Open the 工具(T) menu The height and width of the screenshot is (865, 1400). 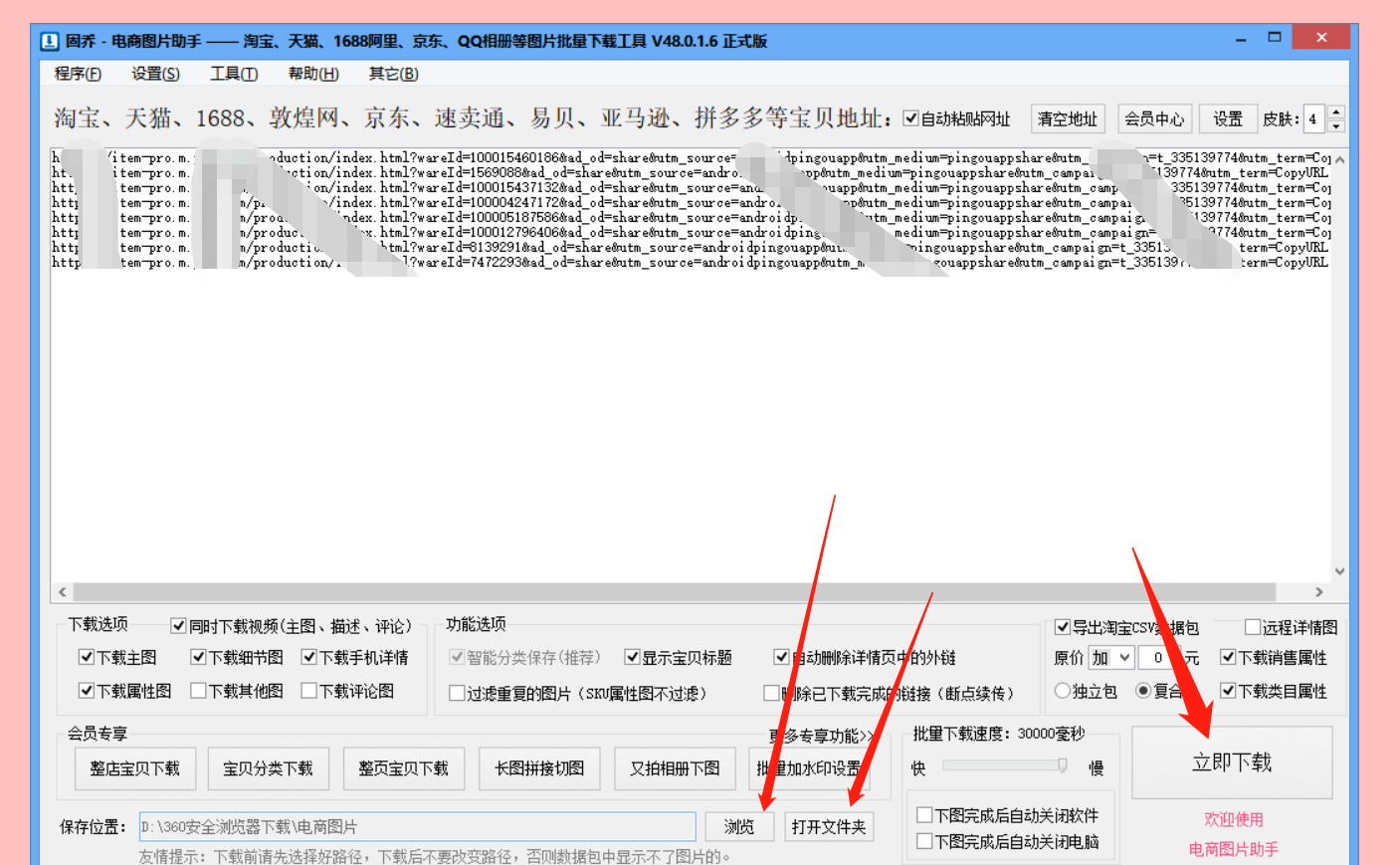coord(234,74)
